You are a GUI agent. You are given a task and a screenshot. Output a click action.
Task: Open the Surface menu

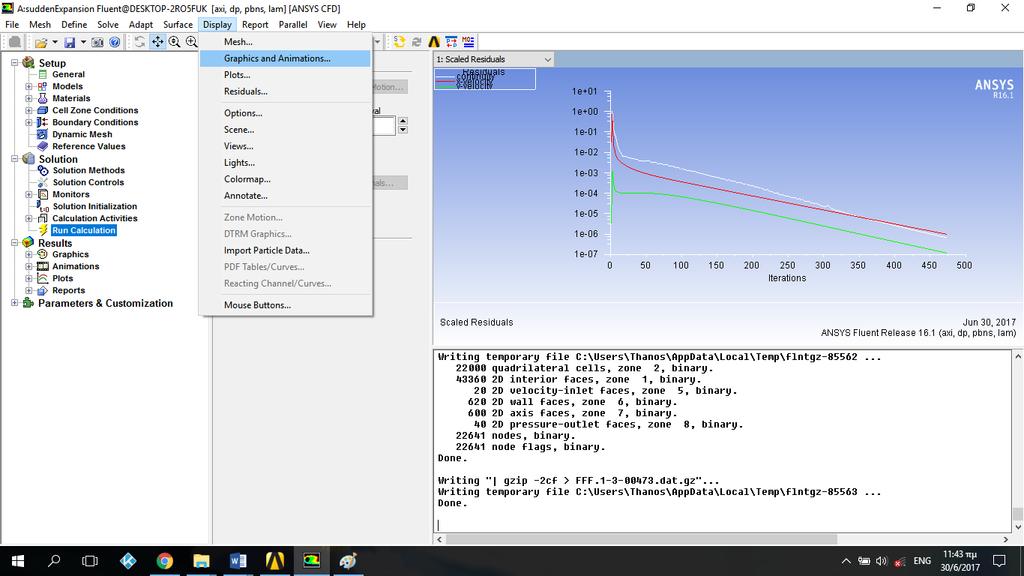[178, 25]
